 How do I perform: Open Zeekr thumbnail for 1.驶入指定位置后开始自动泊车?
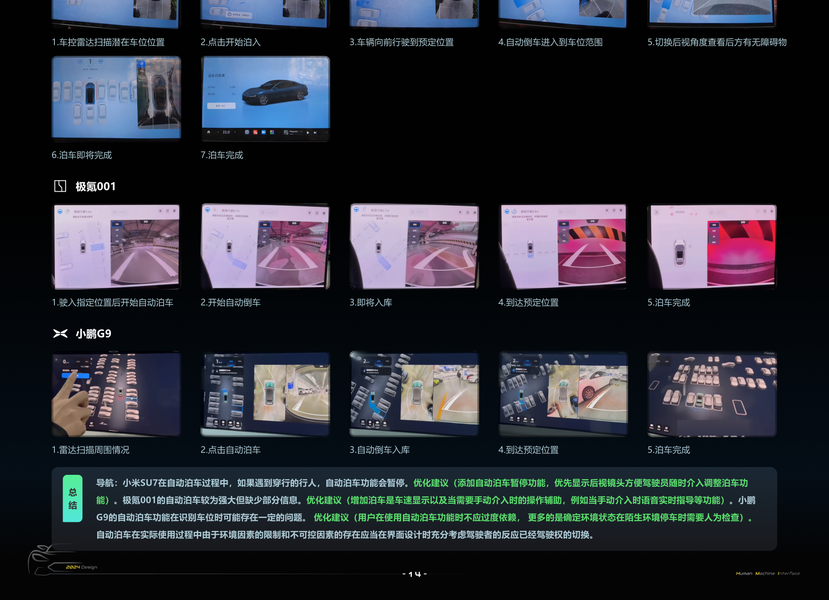click(116, 246)
